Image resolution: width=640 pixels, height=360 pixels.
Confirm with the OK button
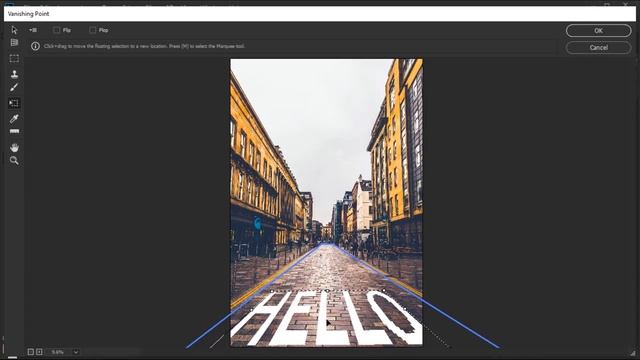(598, 31)
